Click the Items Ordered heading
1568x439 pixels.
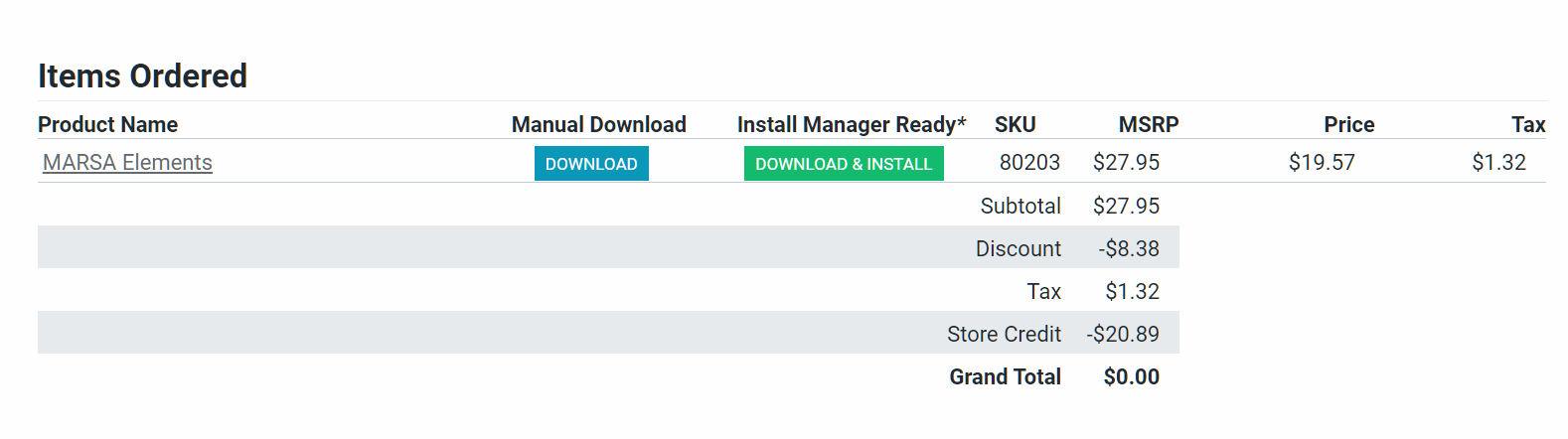point(142,76)
